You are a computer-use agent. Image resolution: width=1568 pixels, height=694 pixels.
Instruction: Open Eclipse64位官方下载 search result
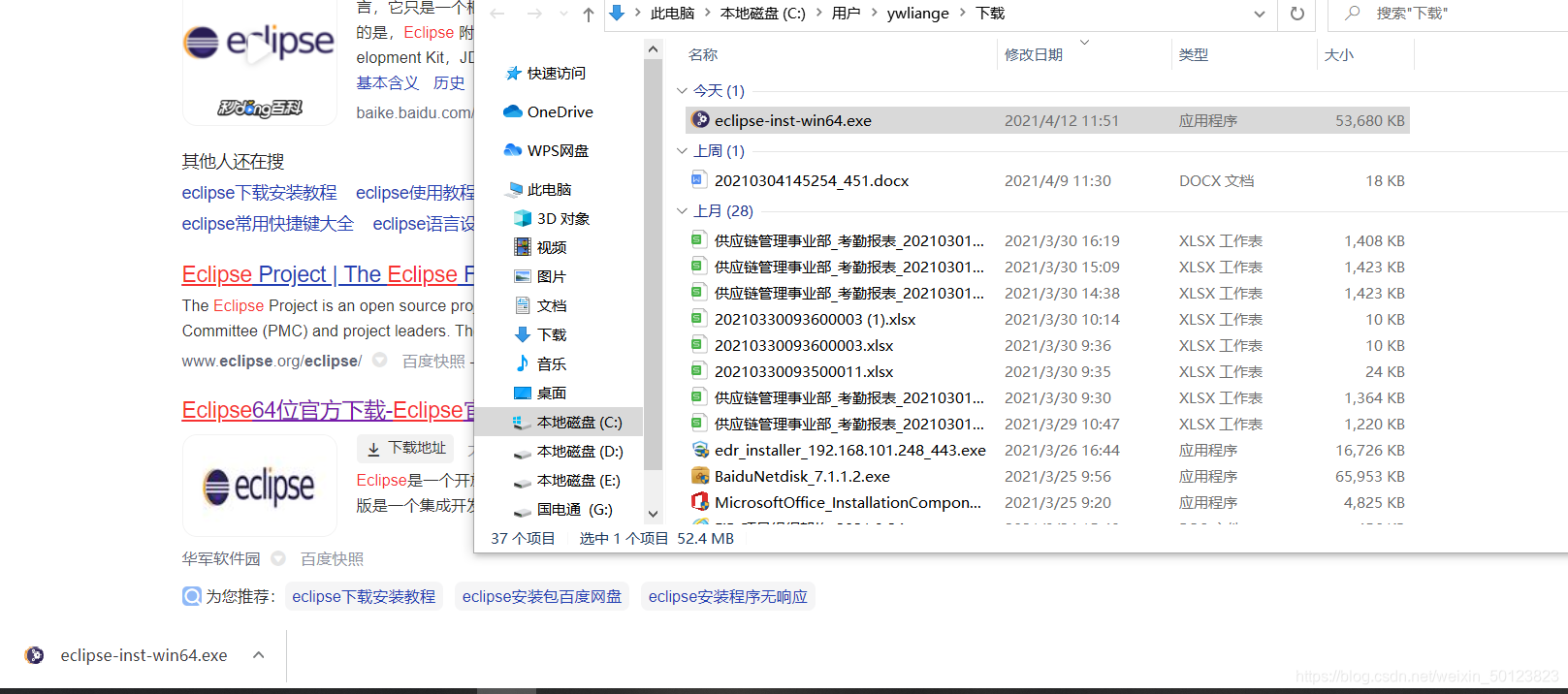point(328,410)
